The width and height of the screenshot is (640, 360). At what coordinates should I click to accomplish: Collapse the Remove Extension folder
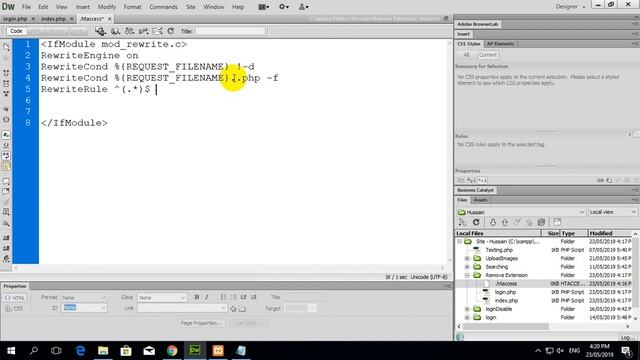(x=467, y=275)
